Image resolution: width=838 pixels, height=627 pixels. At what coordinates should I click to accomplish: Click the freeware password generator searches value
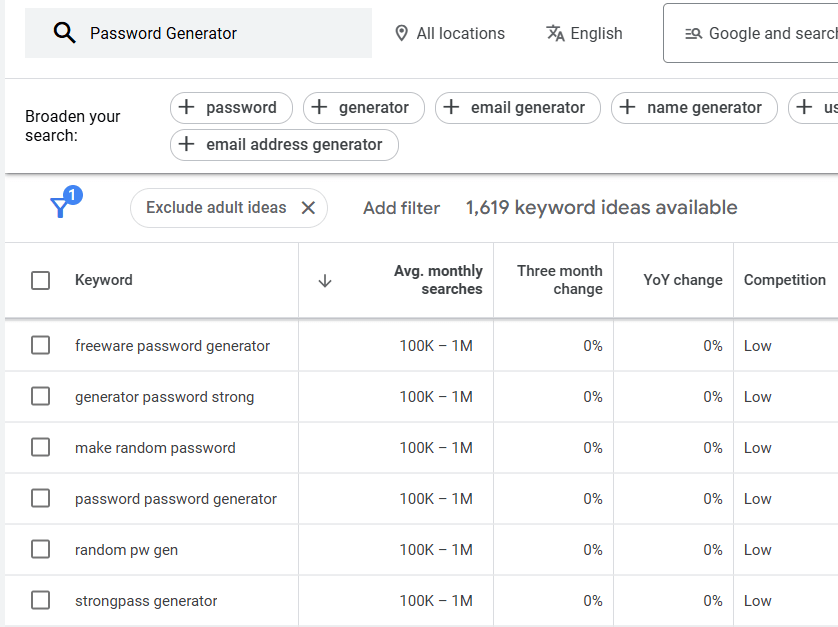coord(436,346)
